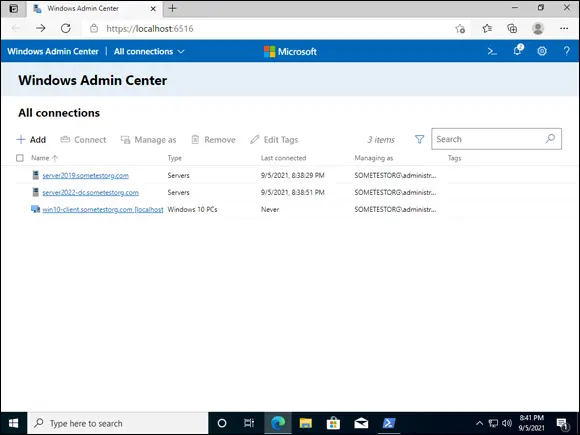Tick the select-all checkbox beside Name
This screenshot has width=580, height=435.
click(x=20, y=158)
